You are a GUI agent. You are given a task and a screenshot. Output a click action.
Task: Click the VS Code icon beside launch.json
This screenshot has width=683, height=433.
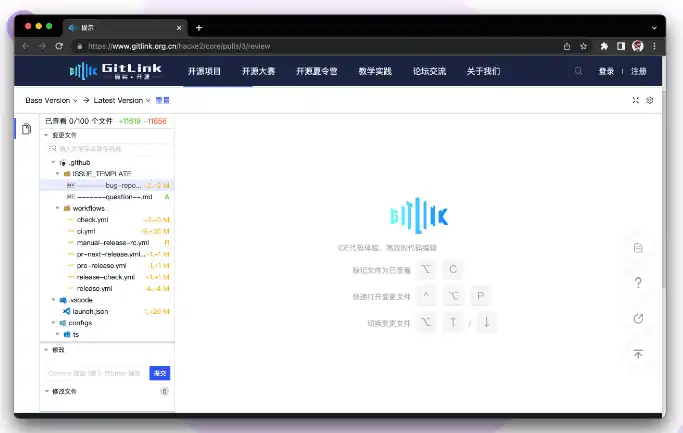(x=67, y=311)
